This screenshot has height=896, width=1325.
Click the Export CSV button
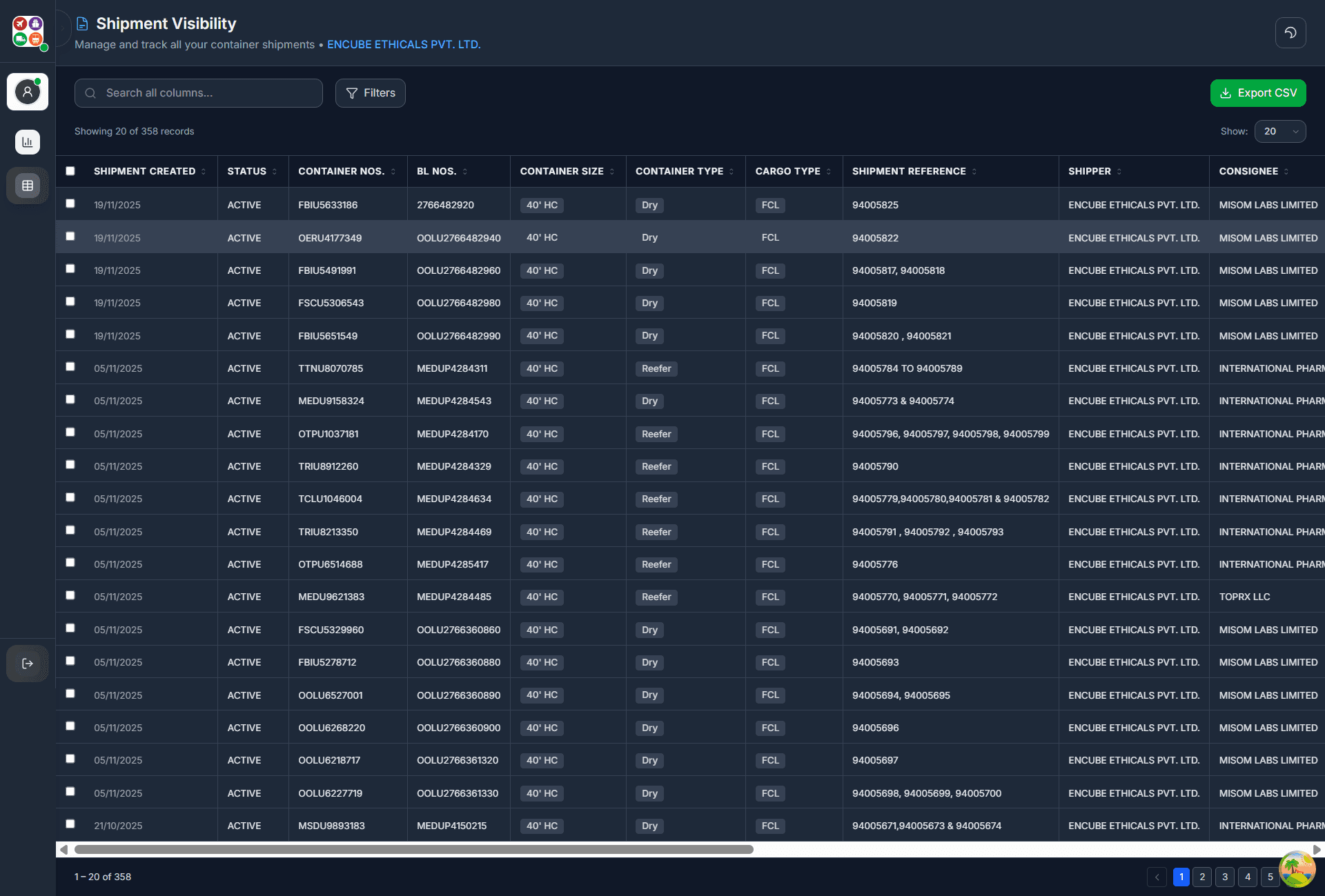point(1257,93)
